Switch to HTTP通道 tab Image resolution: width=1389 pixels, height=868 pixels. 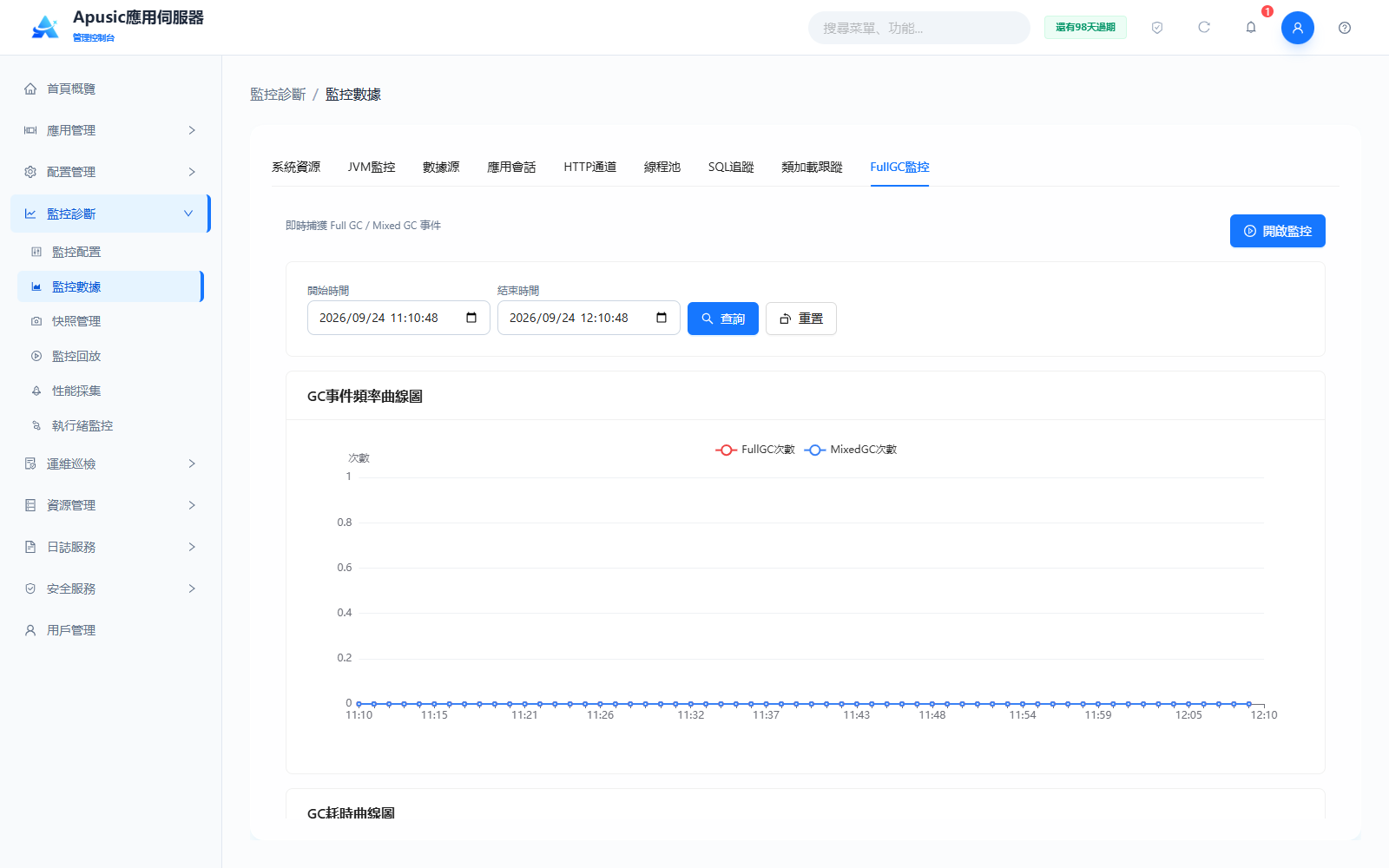point(590,167)
